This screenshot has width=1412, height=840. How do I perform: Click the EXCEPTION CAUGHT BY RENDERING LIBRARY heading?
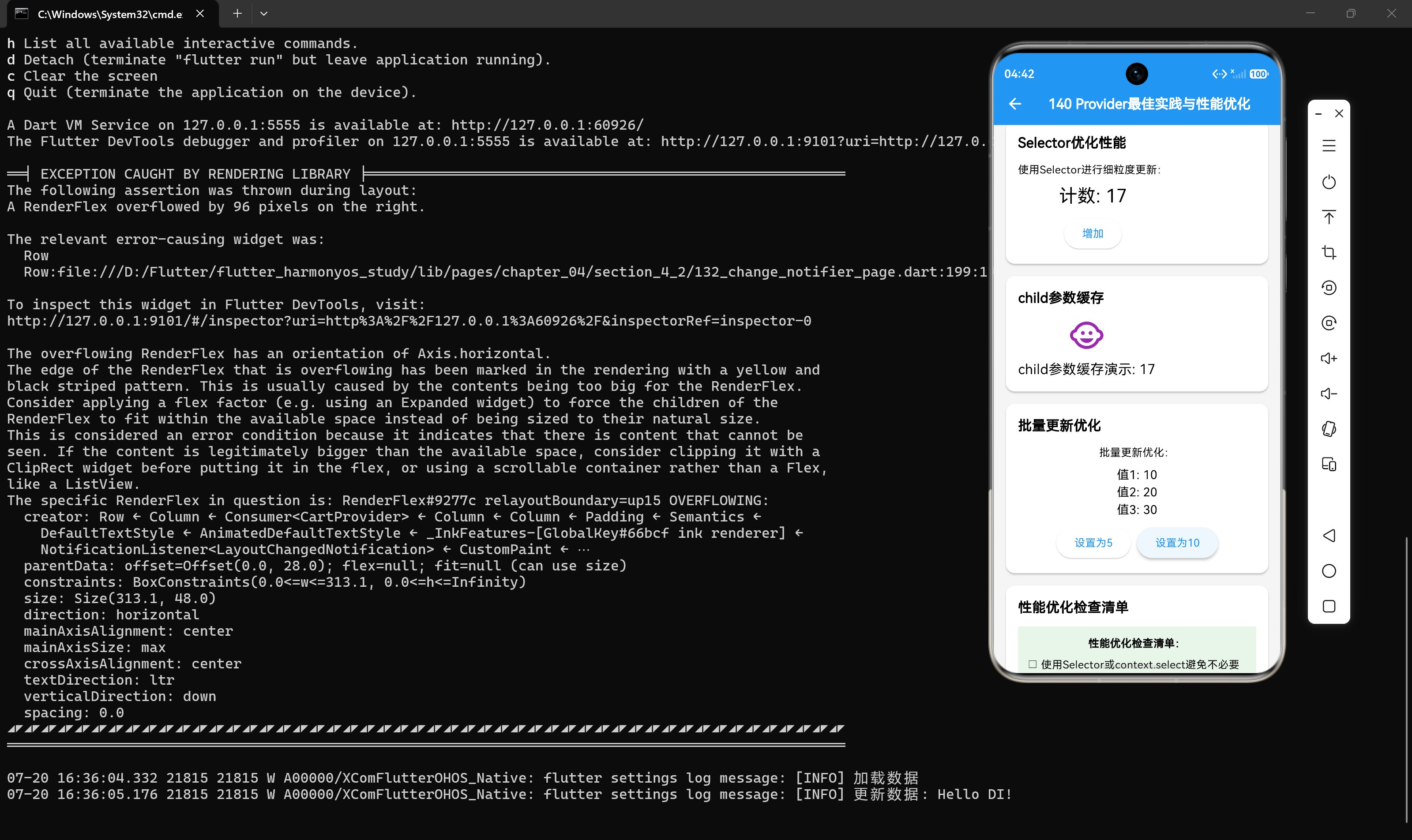[x=195, y=174]
